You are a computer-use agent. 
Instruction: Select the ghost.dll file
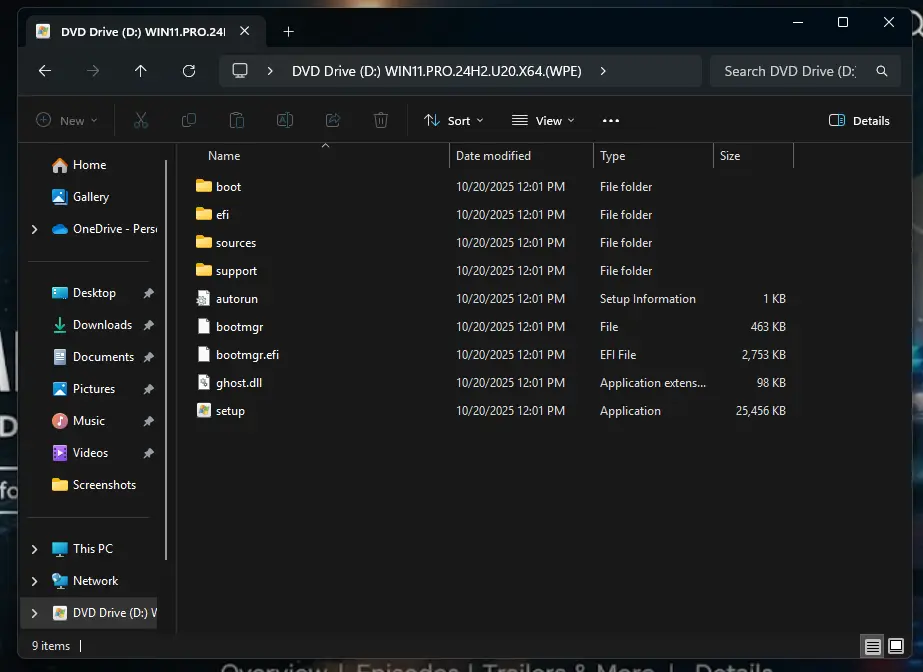click(238, 383)
